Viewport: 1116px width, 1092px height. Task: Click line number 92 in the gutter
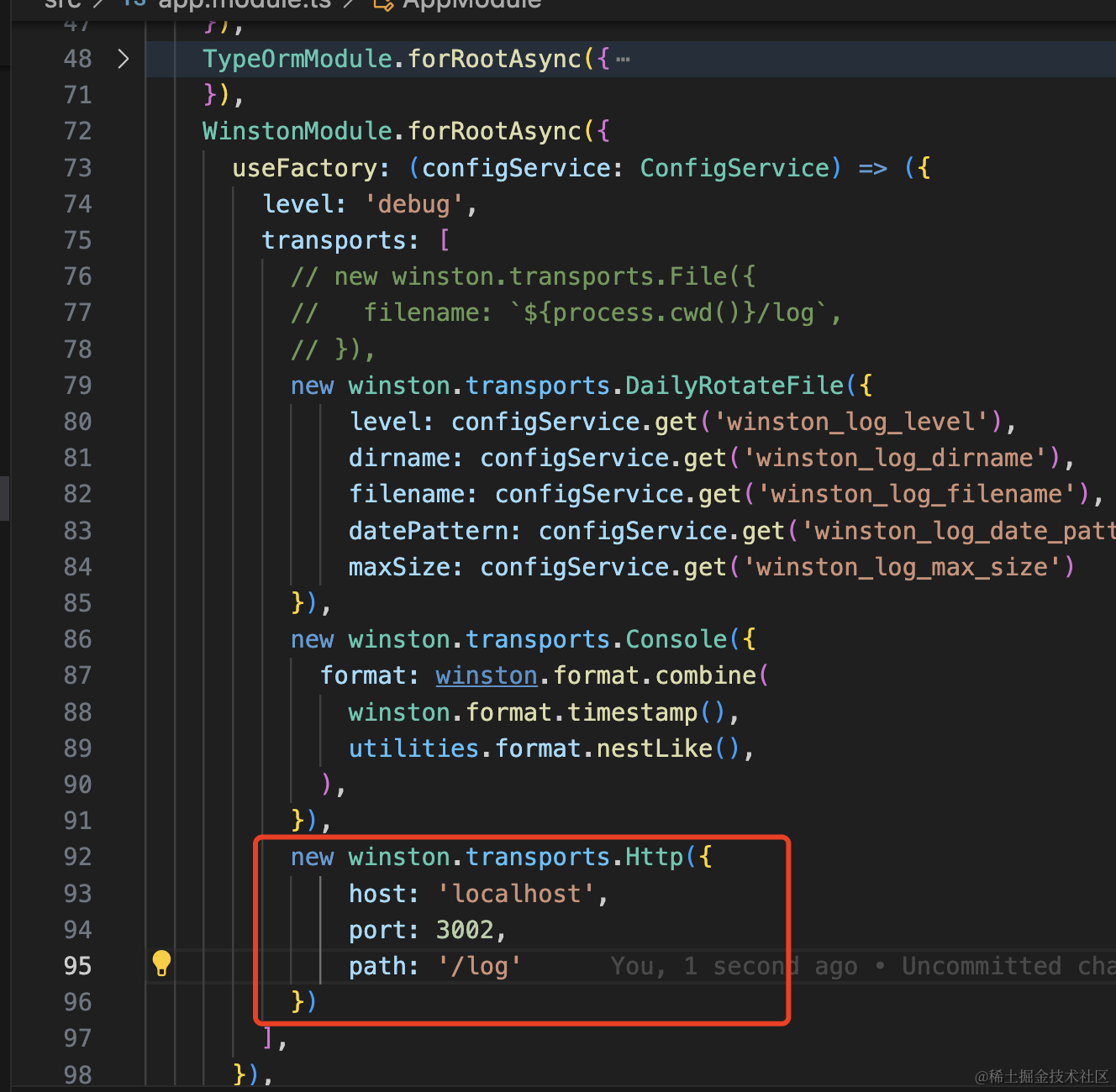(77, 857)
